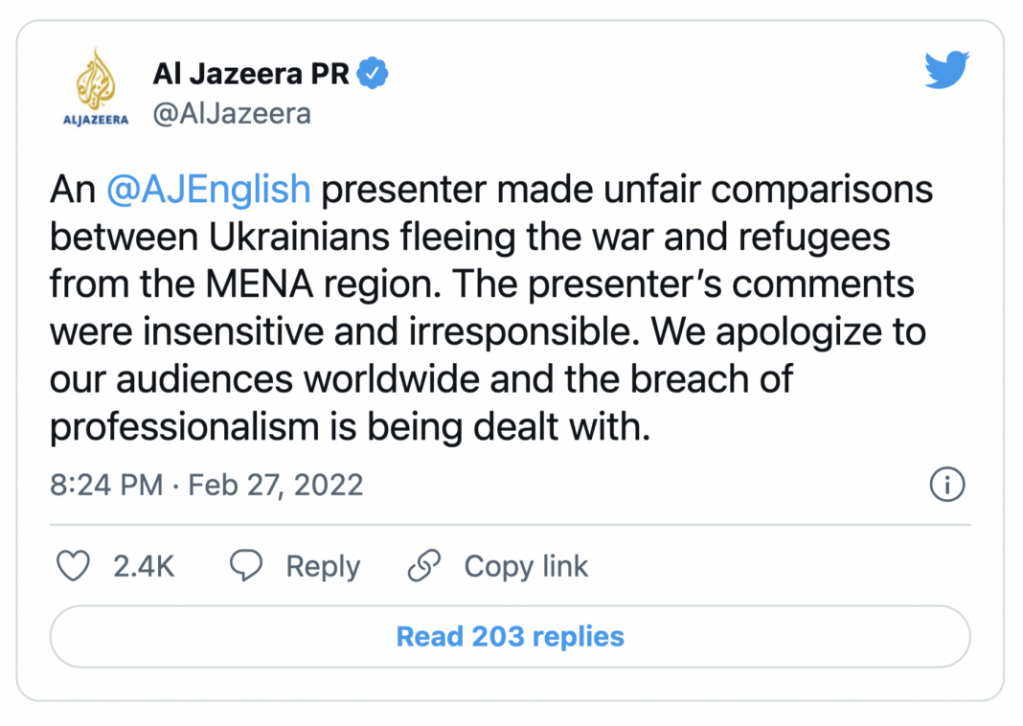
Task: Click the chain link icon
Action: (x=425, y=566)
